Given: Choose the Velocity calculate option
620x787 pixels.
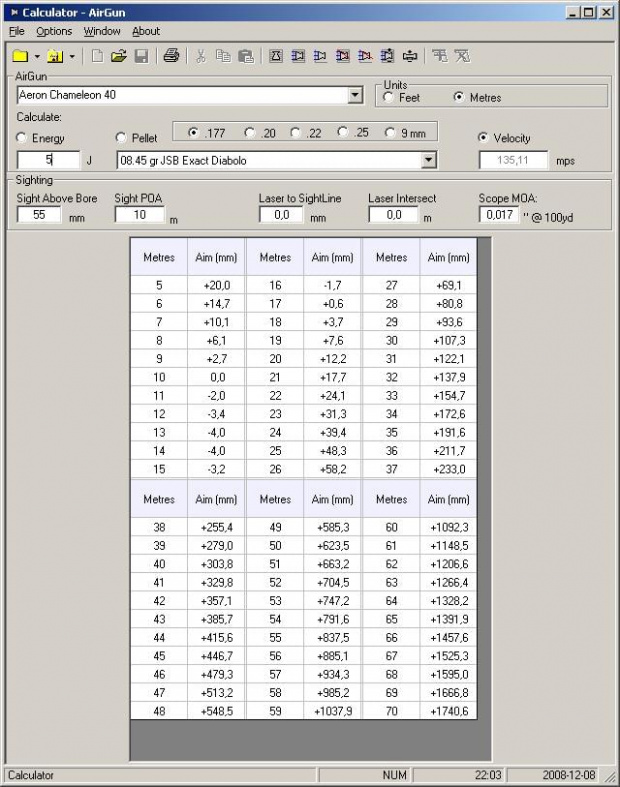Looking at the screenshot, I should click(483, 138).
